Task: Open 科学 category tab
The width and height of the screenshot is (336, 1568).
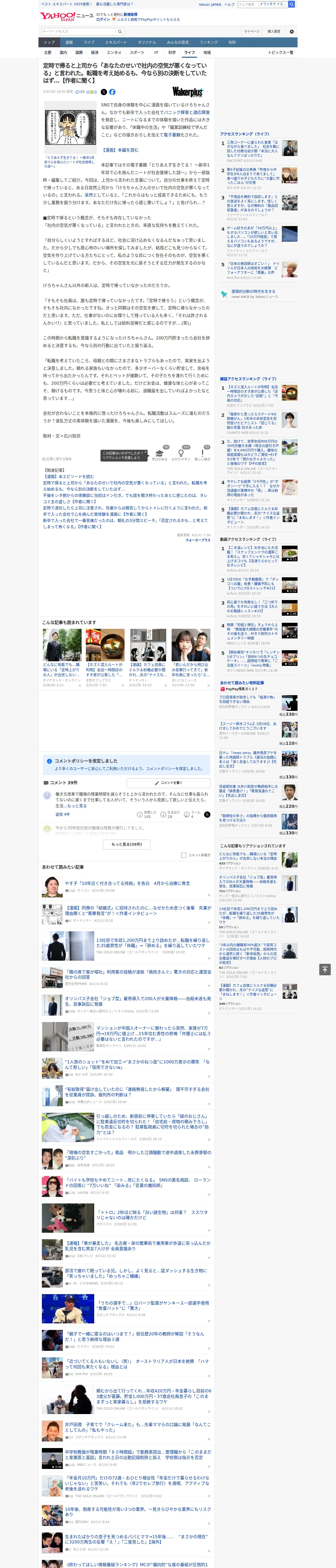Action: (x=172, y=52)
